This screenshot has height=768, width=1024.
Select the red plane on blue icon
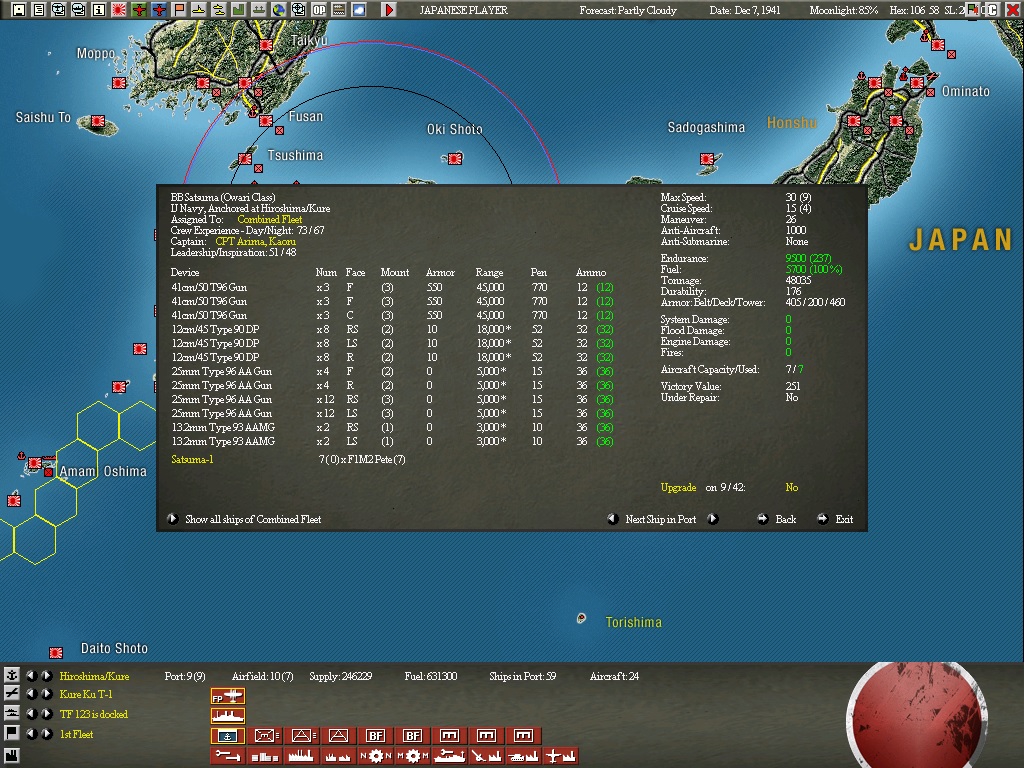(159, 10)
